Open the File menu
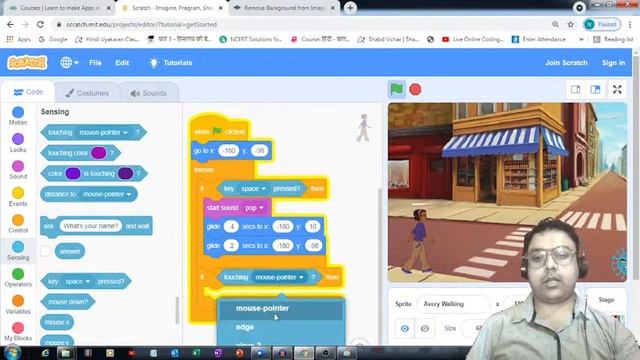Image resolution: width=640 pixels, height=360 pixels. tap(95, 62)
